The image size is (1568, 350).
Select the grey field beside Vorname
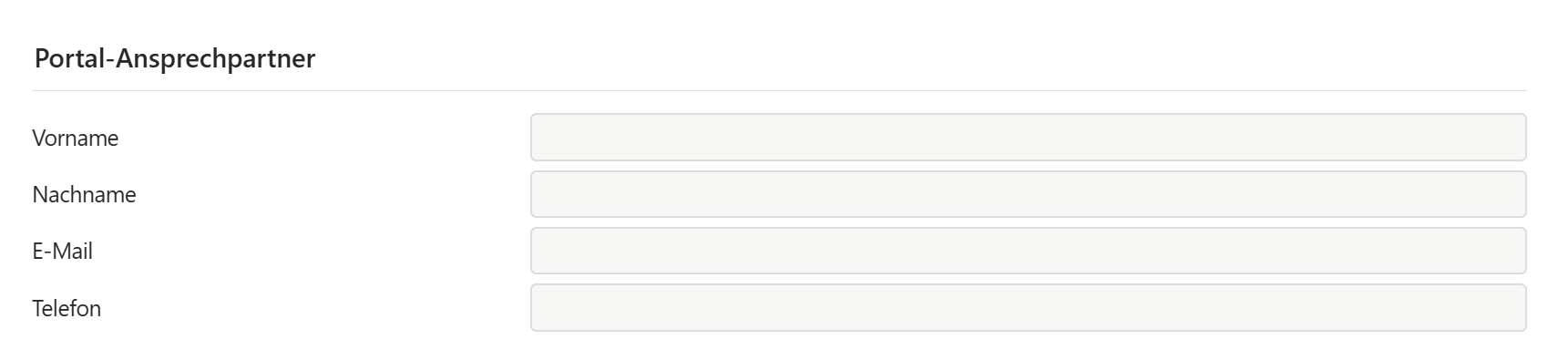(1028, 138)
